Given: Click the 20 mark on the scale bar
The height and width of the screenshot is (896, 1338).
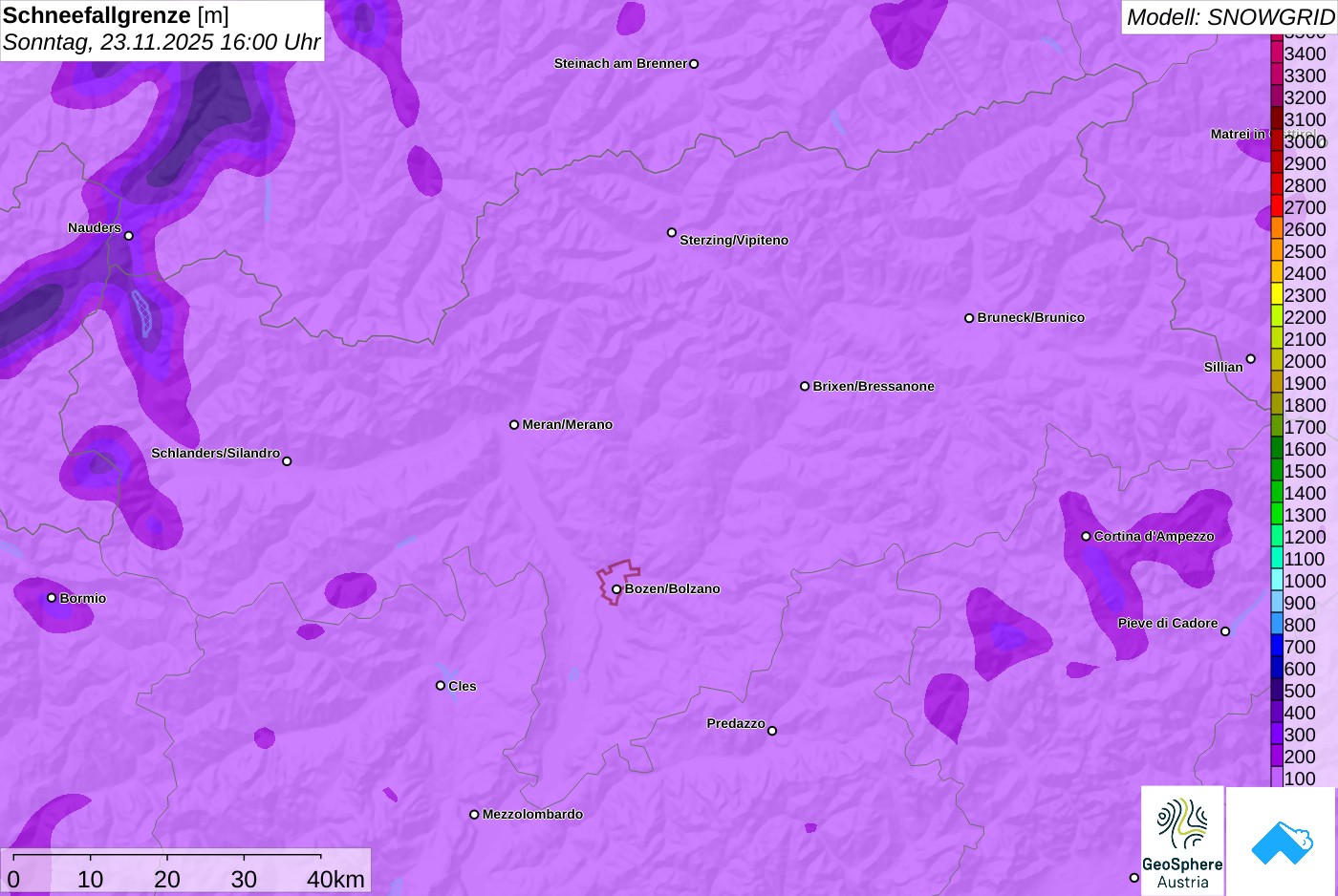Looking at the screenshot, I should pyautogui.click(x=167, y=879).
